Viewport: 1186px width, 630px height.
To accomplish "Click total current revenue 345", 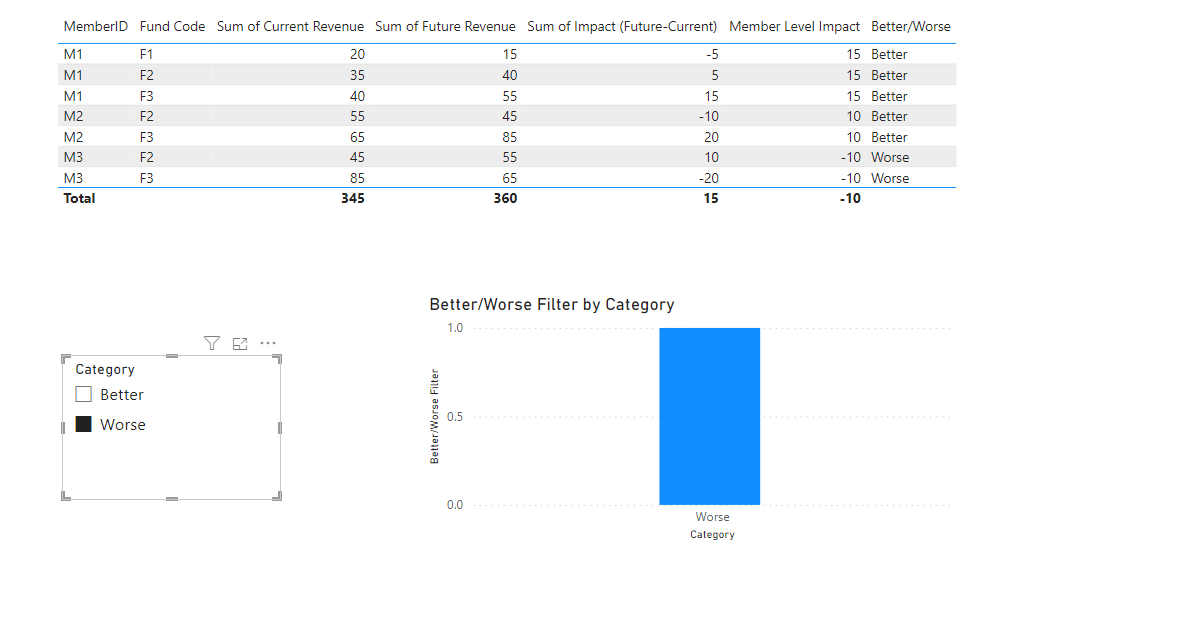I will 352,198.
